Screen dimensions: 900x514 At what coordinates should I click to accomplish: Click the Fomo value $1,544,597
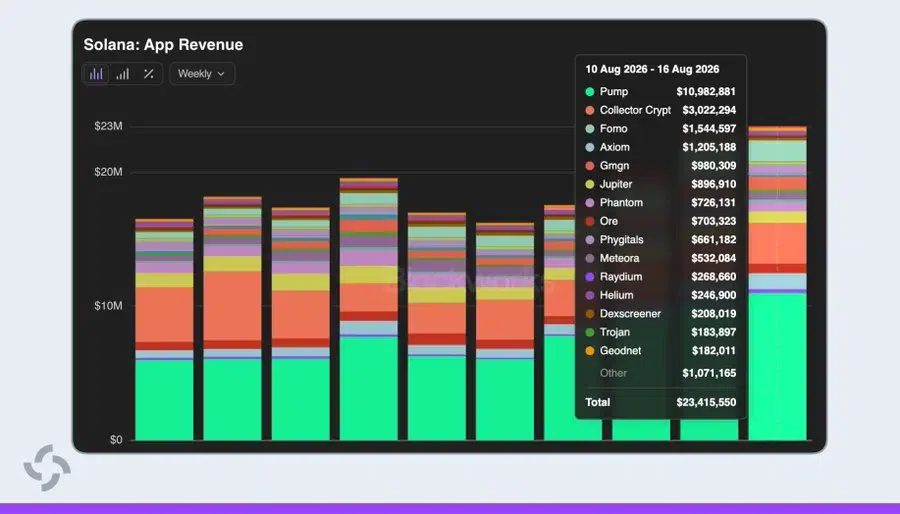point(709,128)
